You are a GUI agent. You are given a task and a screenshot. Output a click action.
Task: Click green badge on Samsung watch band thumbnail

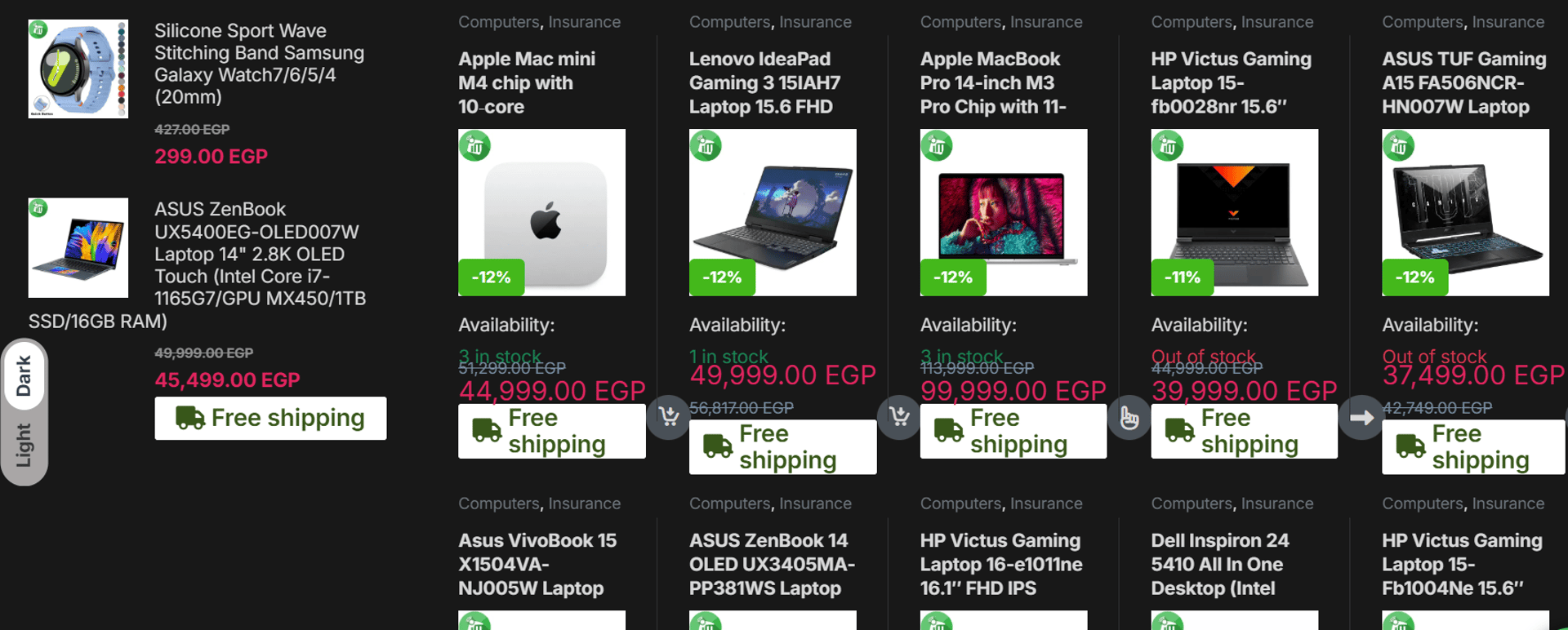coord(38,29)
